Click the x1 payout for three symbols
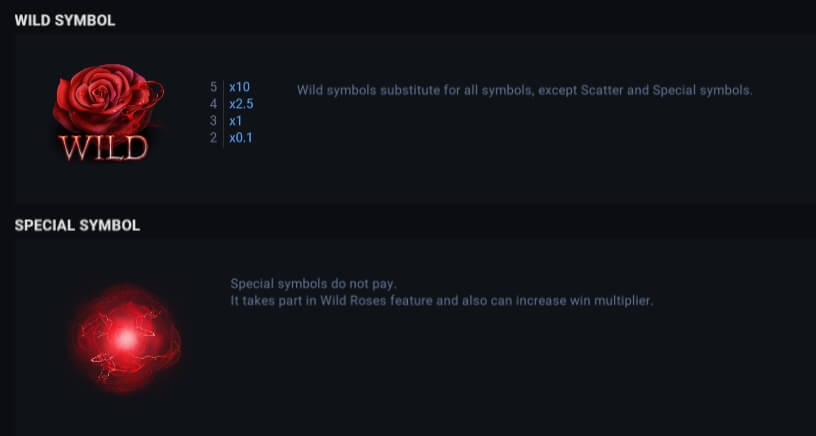Viewport: 816px width, 436px height. 236,121
